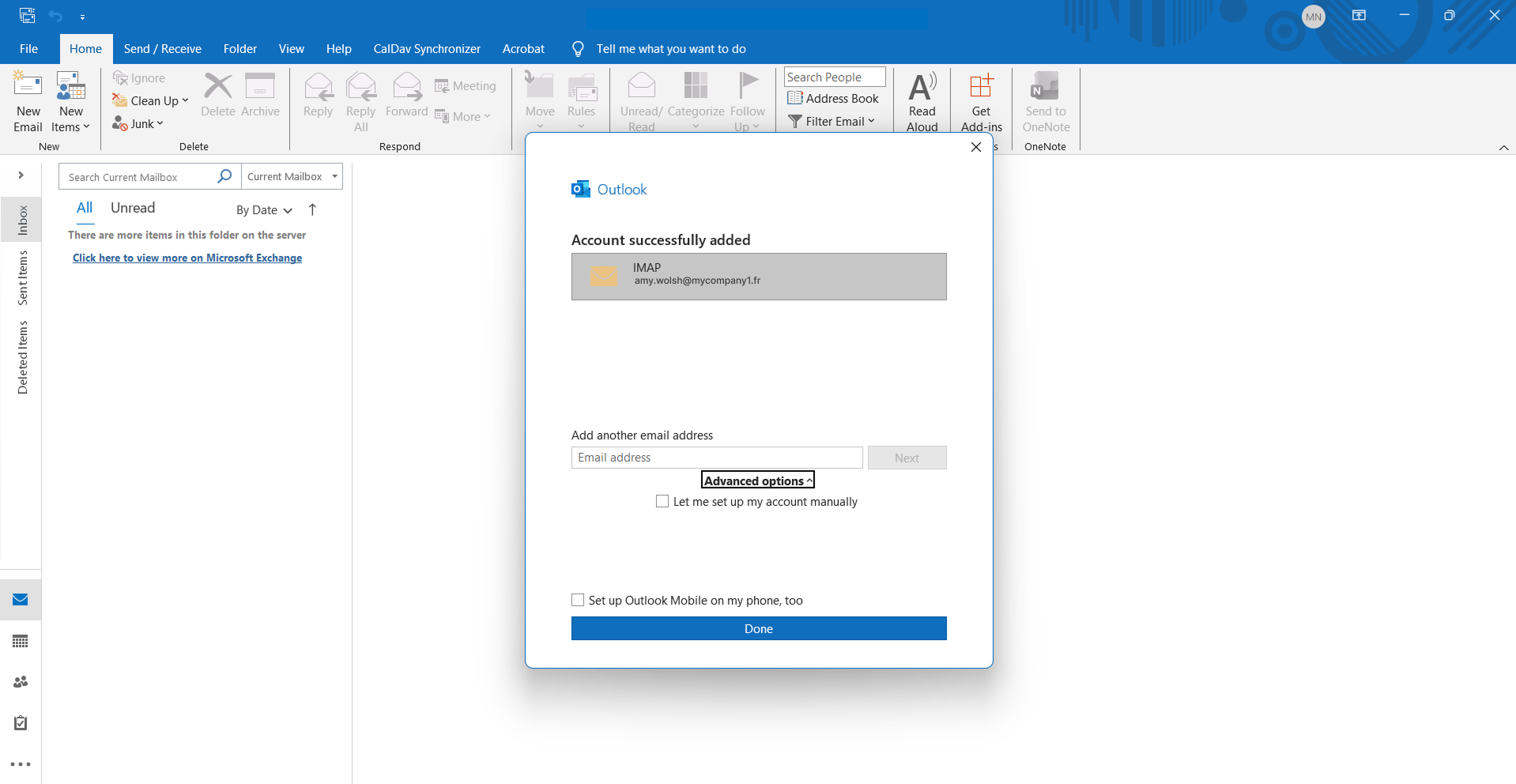
Task: Click the Get Add-ins icon
Action: tap(981, 85)
